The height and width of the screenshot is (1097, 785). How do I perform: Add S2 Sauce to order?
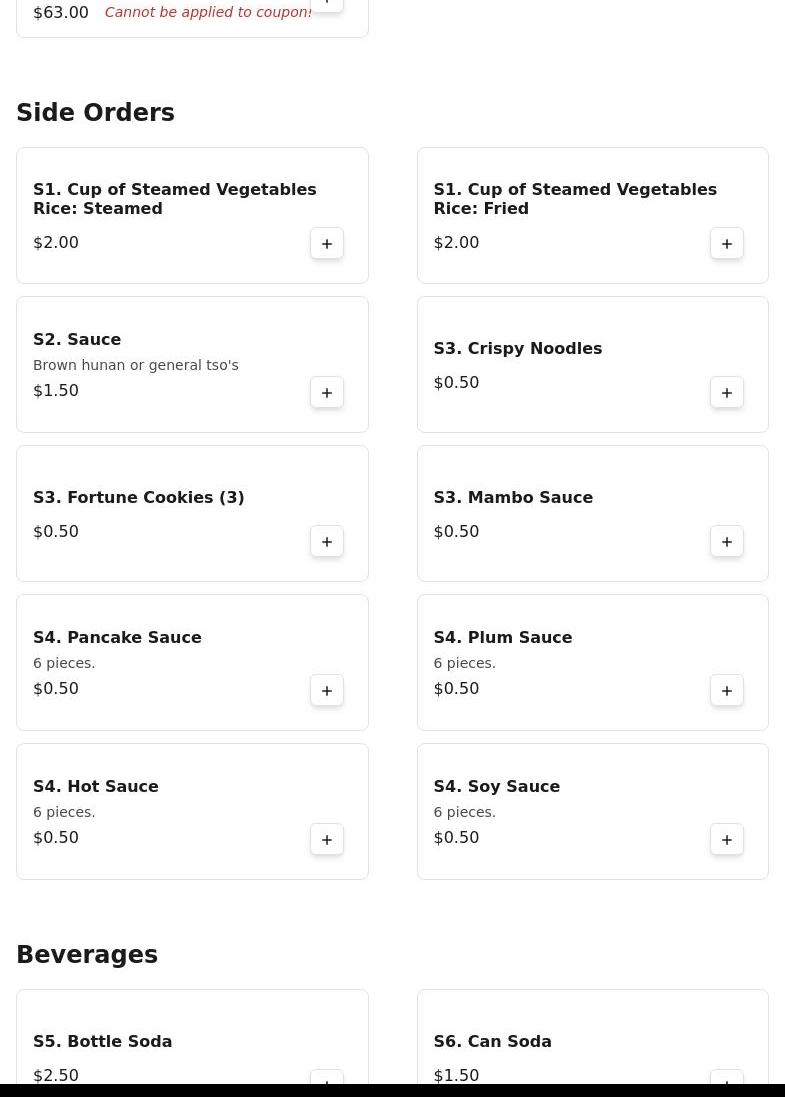point(327,392)
